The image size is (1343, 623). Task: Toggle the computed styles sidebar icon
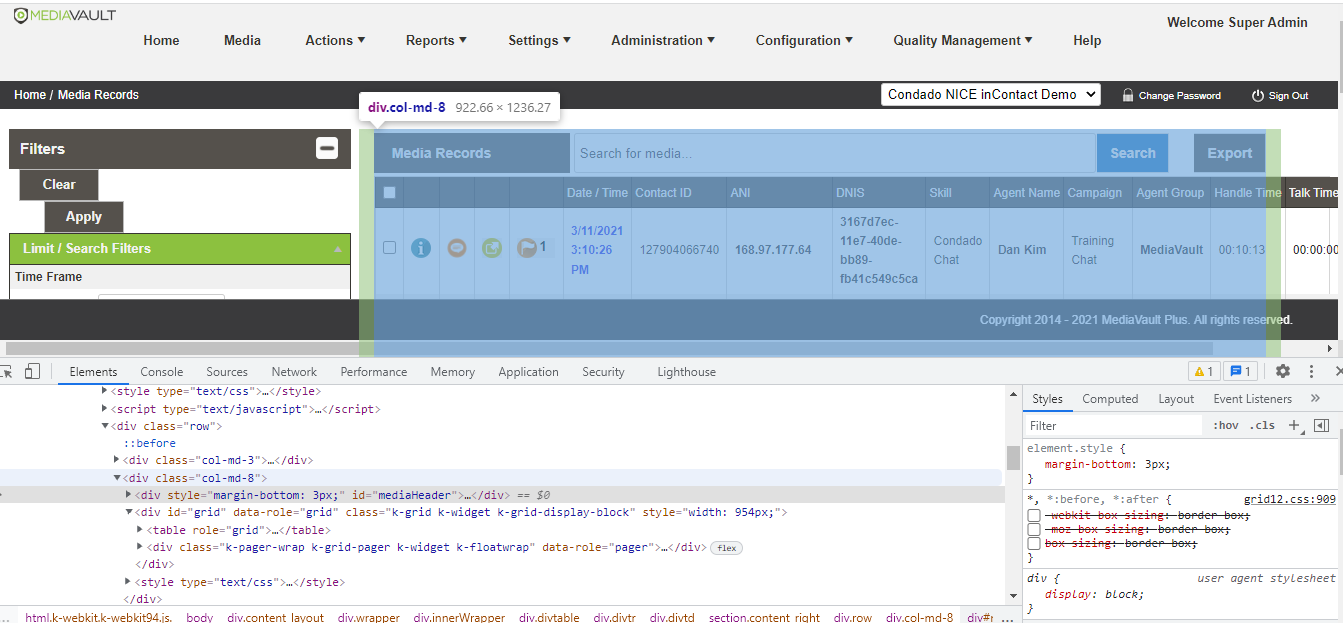click(1321, 425)
